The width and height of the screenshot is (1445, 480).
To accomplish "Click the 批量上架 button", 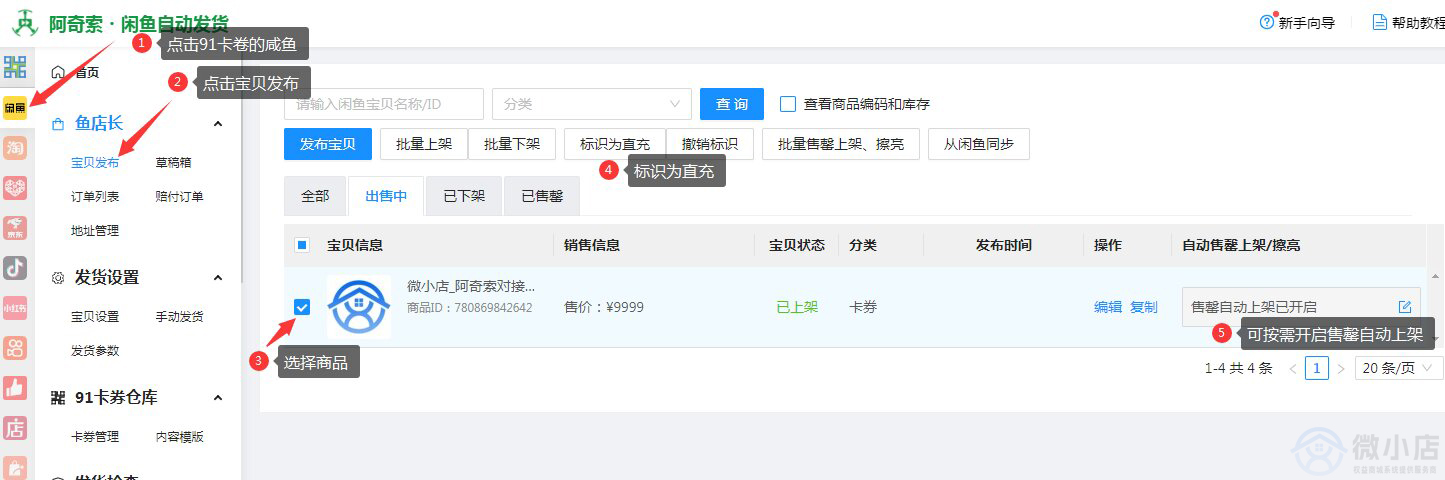I will point(424,144).
